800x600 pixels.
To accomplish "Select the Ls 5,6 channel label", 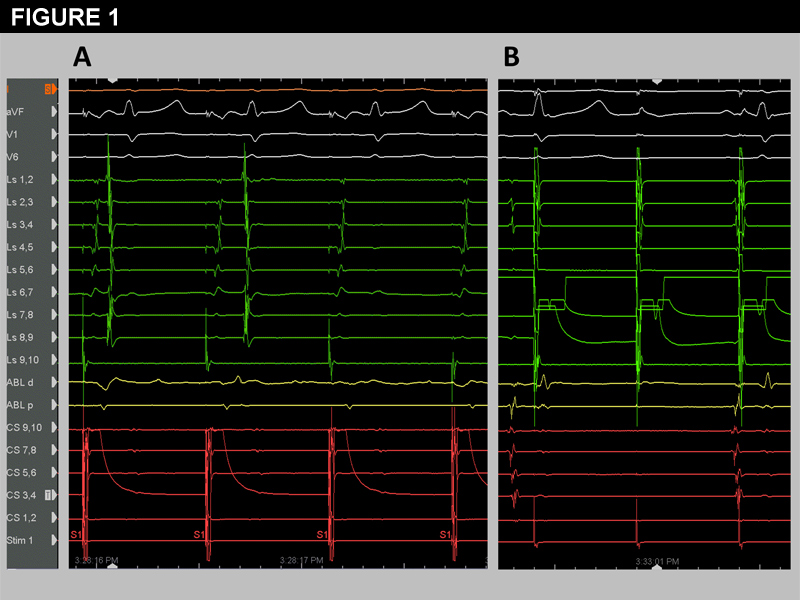I will tap(20, 270).
